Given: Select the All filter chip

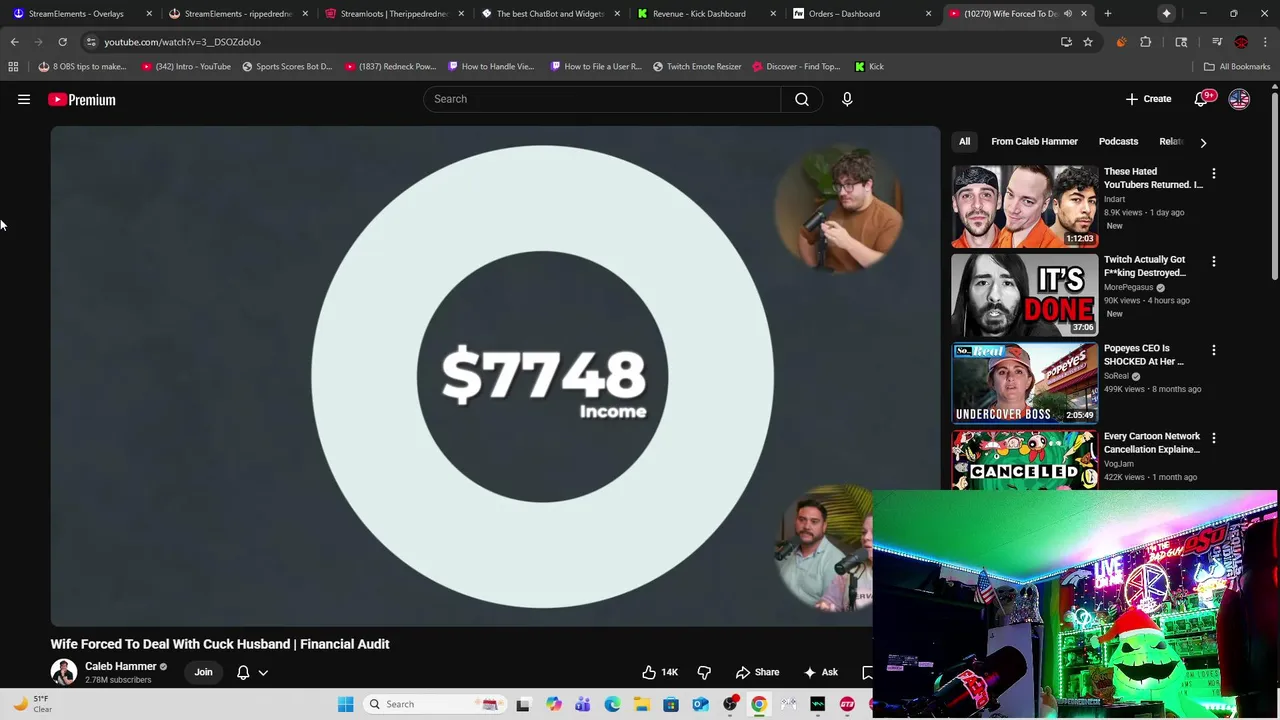Looking at the screenshot, I should click(964, 142).
